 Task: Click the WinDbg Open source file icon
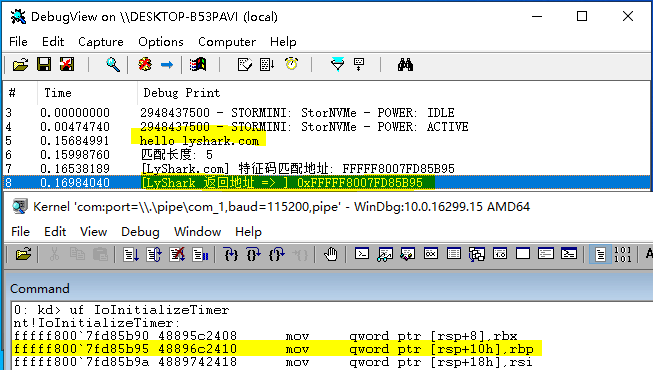coord(23,254)
